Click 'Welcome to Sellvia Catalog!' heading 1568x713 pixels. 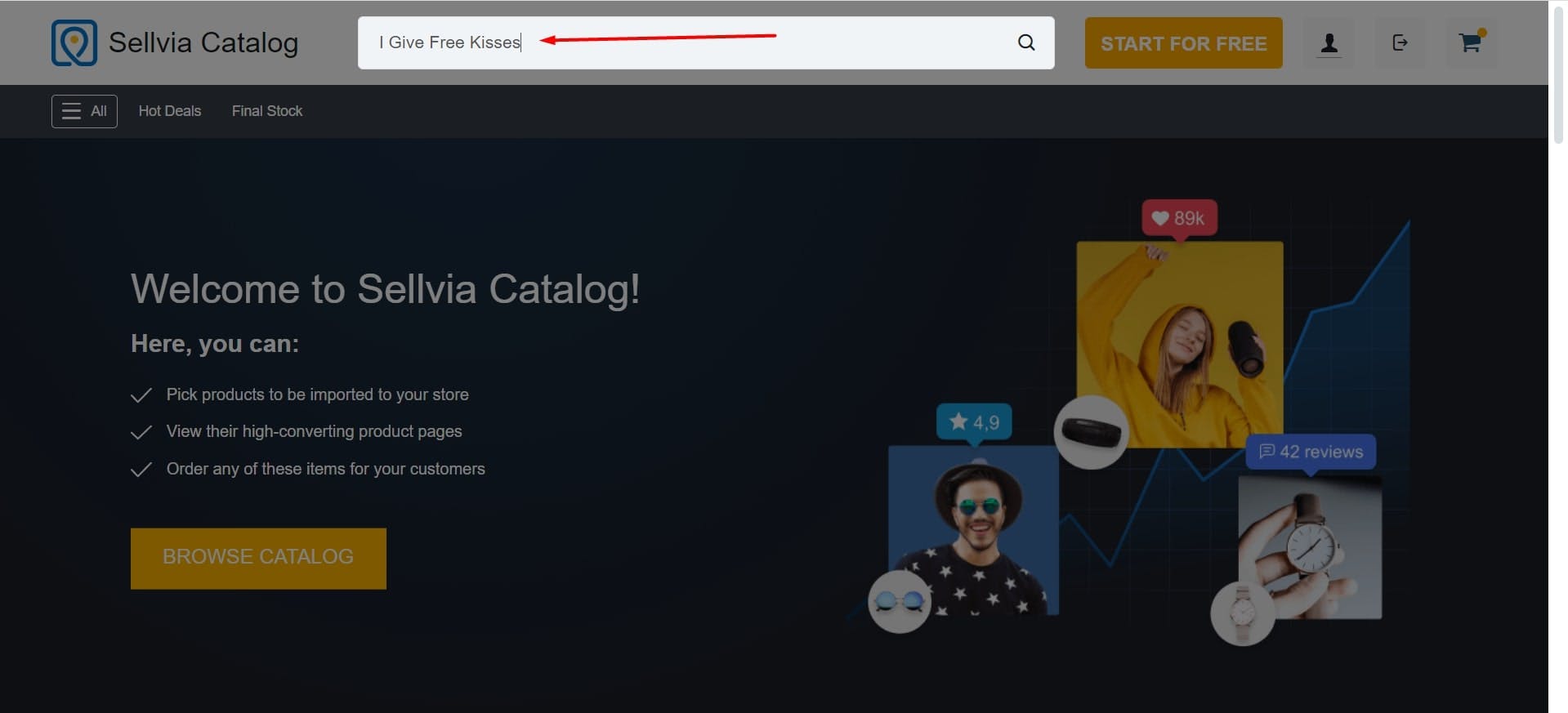pos(386,288)
